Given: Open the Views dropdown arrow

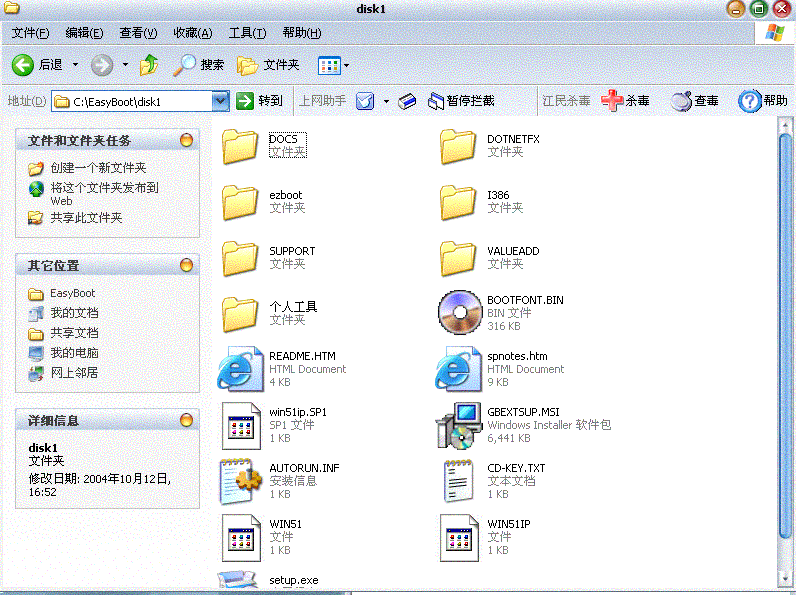Looking at the screenshot, I should click(x=347, y=65).
